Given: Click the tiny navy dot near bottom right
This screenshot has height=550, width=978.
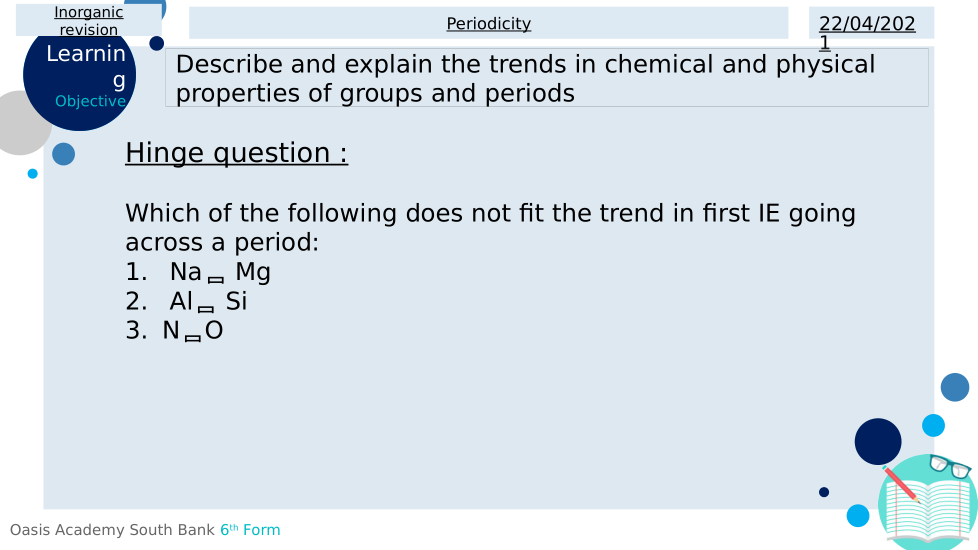Looking at the screenshot, I should [824, 492].
